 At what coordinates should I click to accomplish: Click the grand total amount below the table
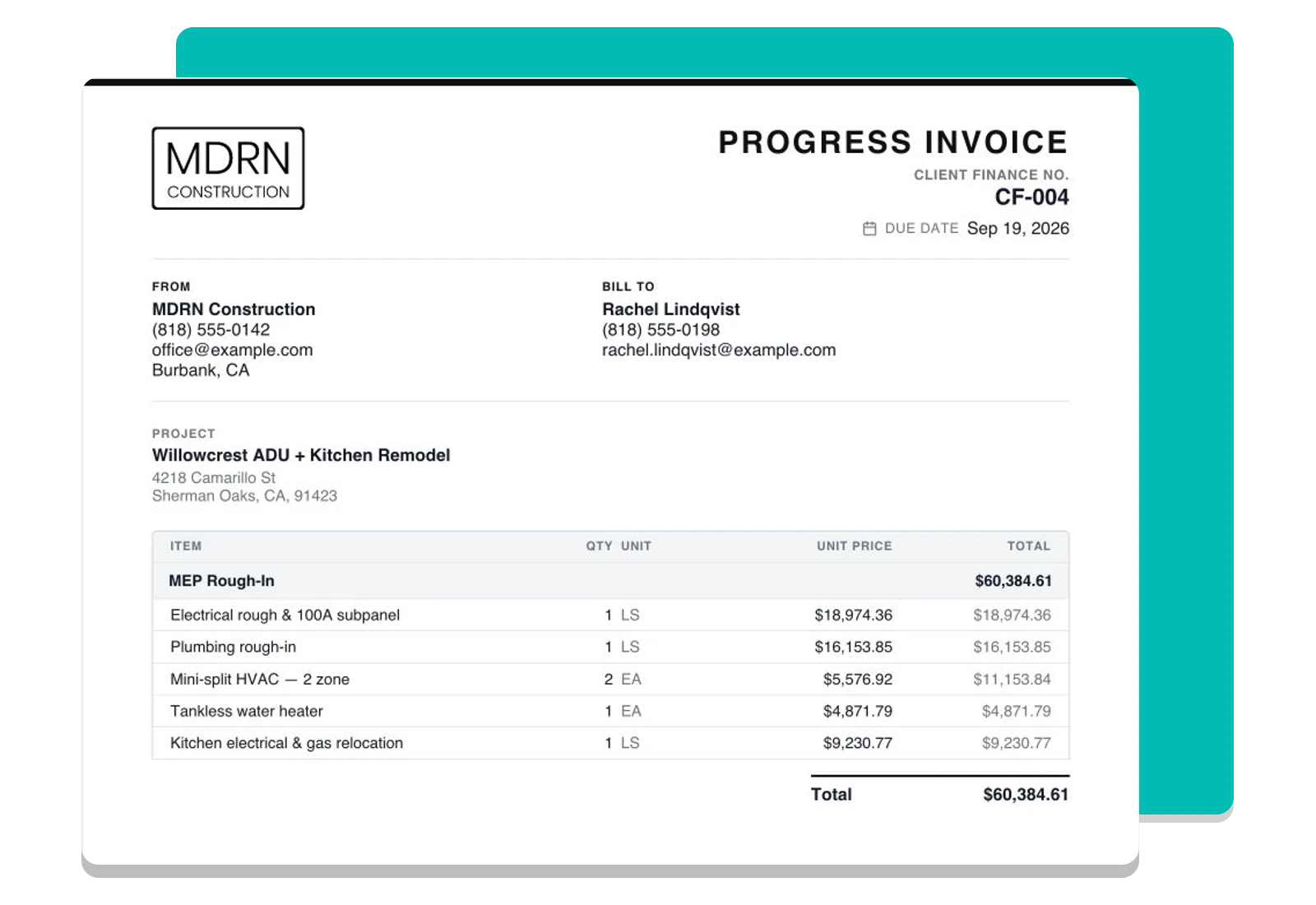tap(1026, 795)
